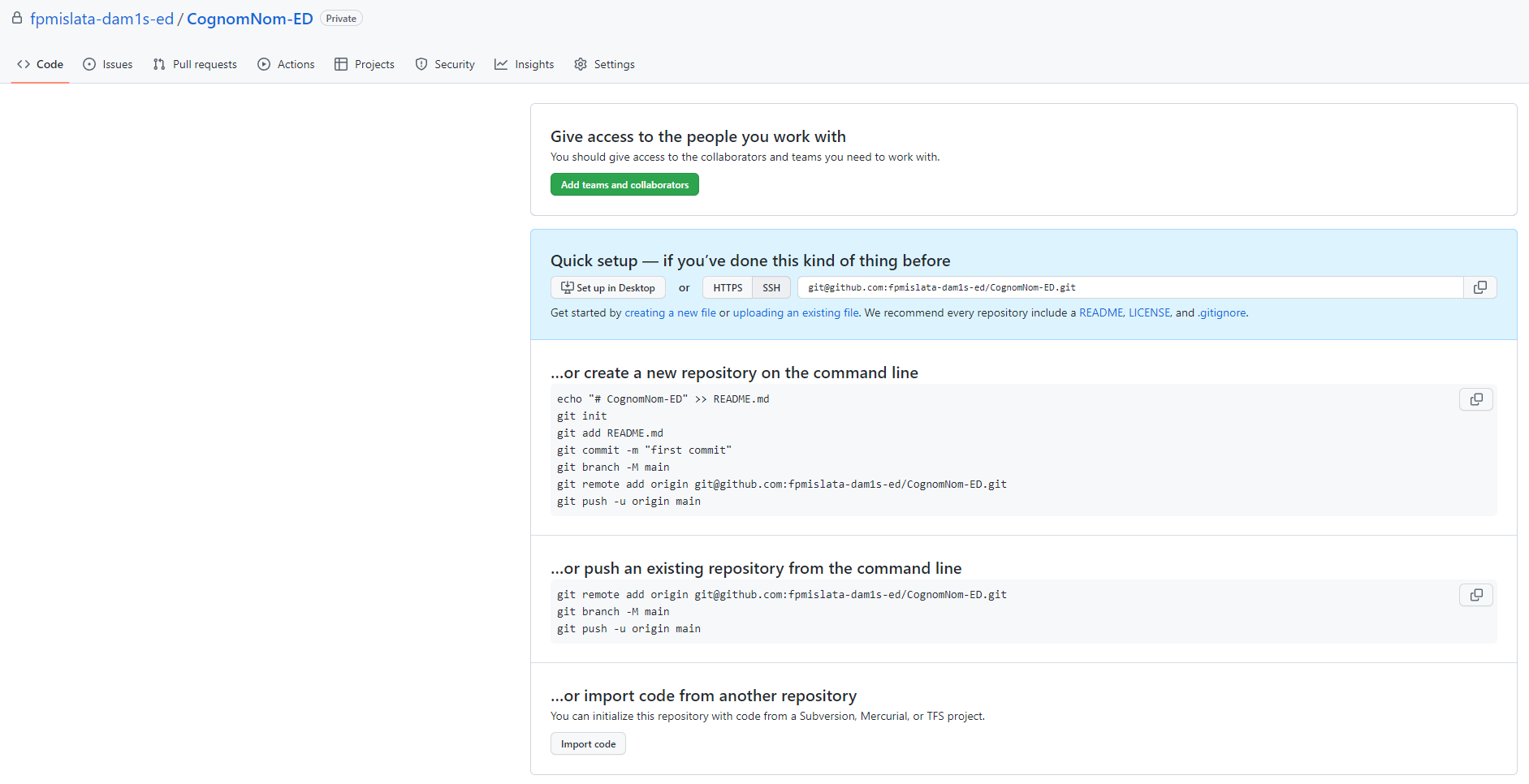Click 'Give access to the people you work with' heading
The width and height of the screenshot is (1529, 784).
(x=698, y=136)
